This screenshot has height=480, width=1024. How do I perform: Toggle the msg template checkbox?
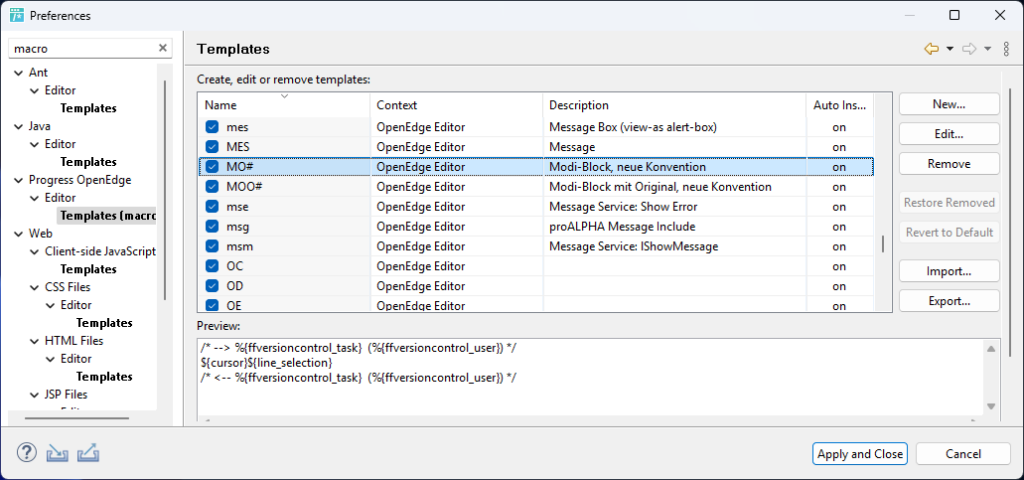tap(212, 226)
